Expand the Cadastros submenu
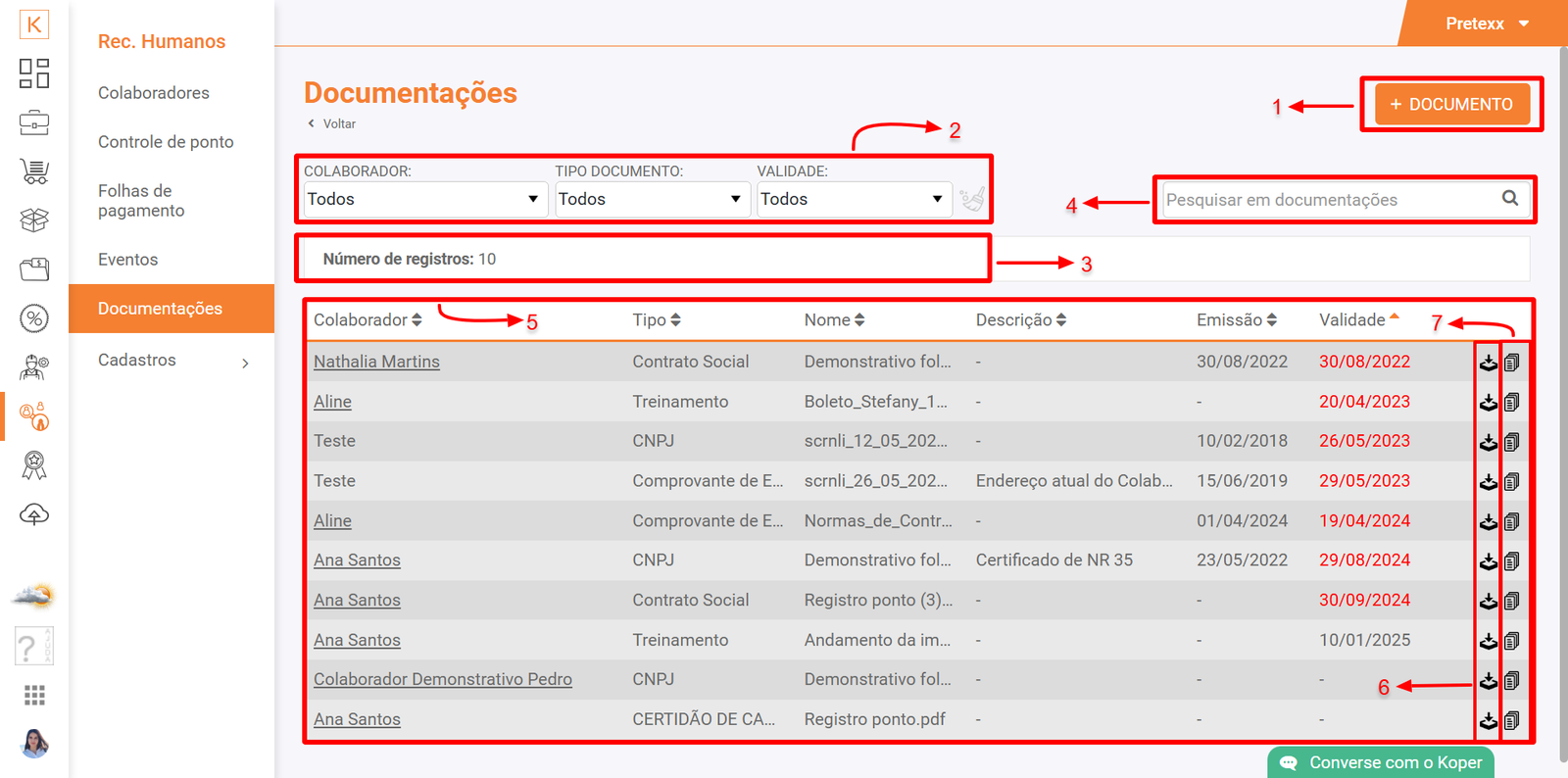1568x778 pixels. point(171,361)
